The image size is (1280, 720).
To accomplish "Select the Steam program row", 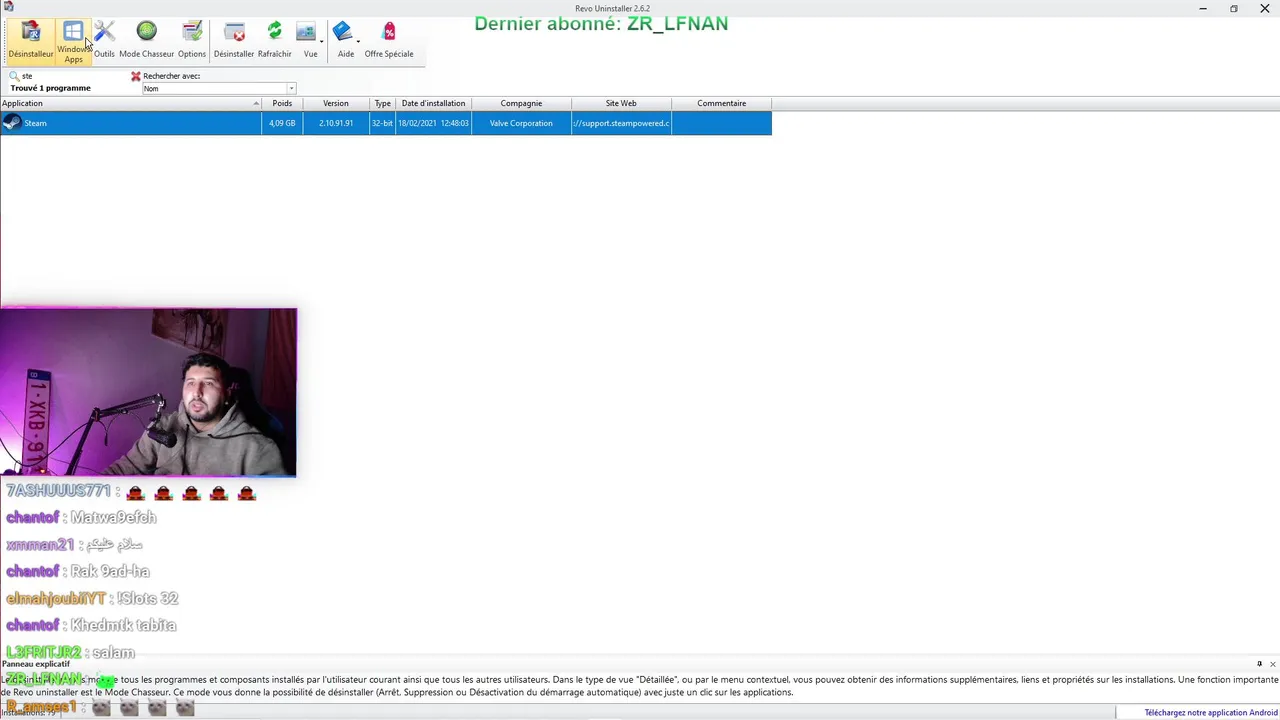I will click(x=386, y=123).
